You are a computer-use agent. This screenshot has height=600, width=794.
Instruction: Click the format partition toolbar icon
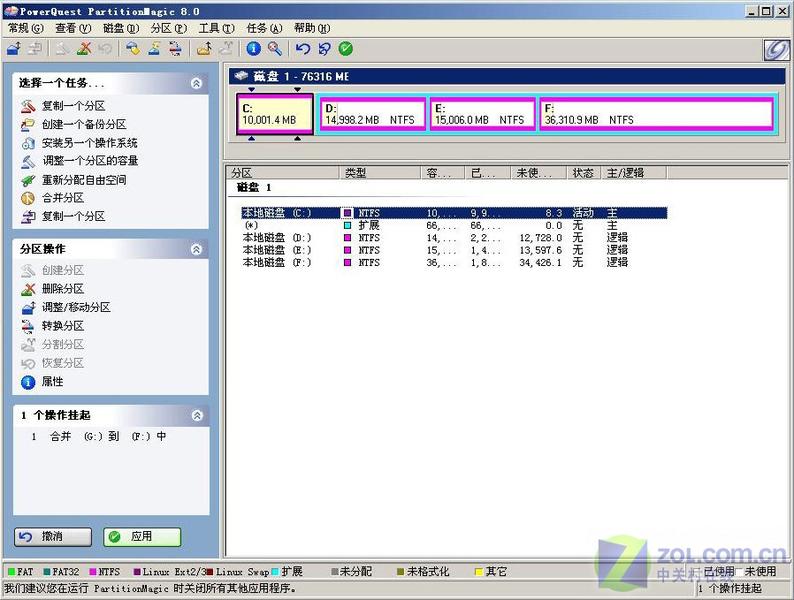(154, 49)
